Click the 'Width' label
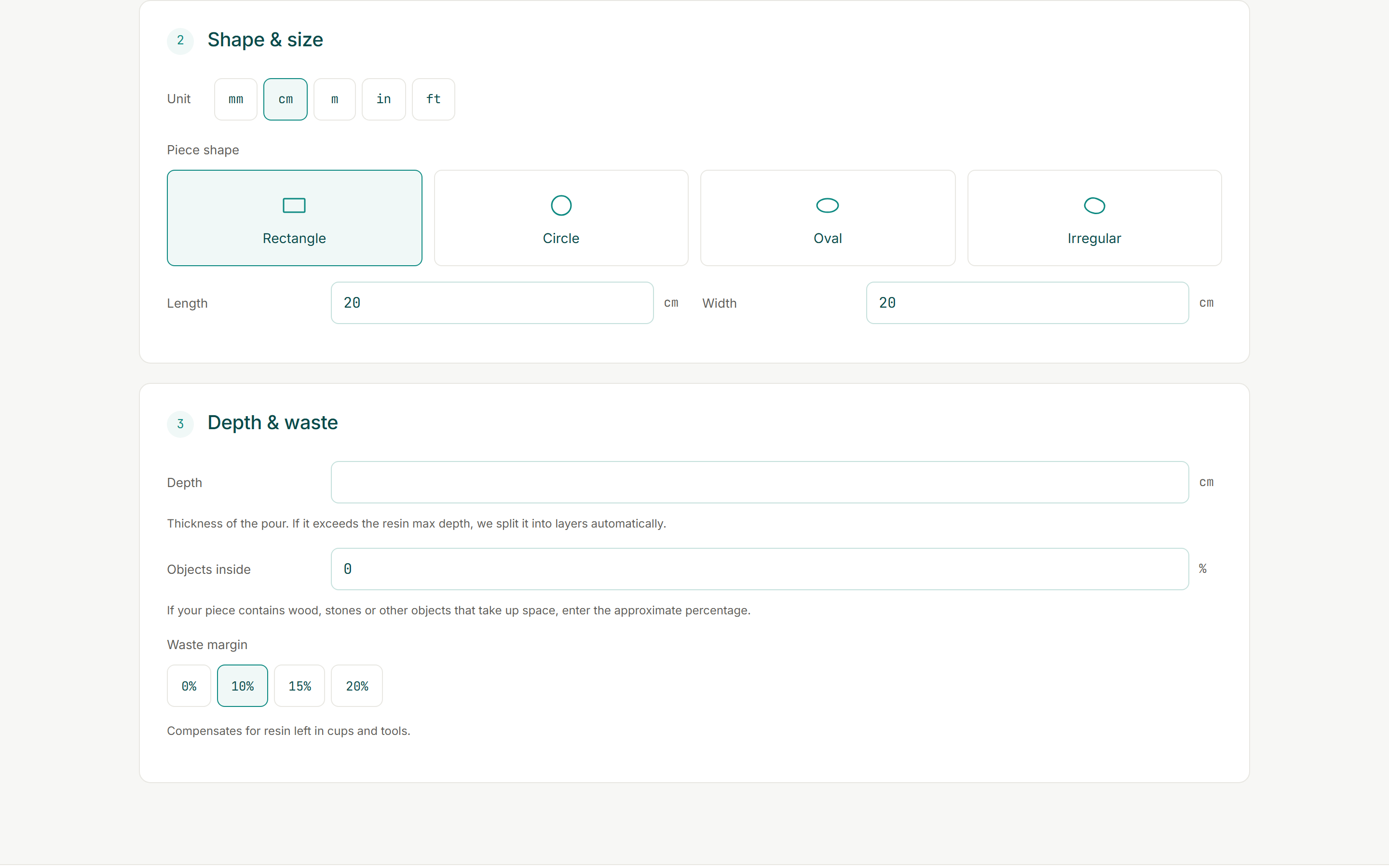 click(x=719, y=303)
